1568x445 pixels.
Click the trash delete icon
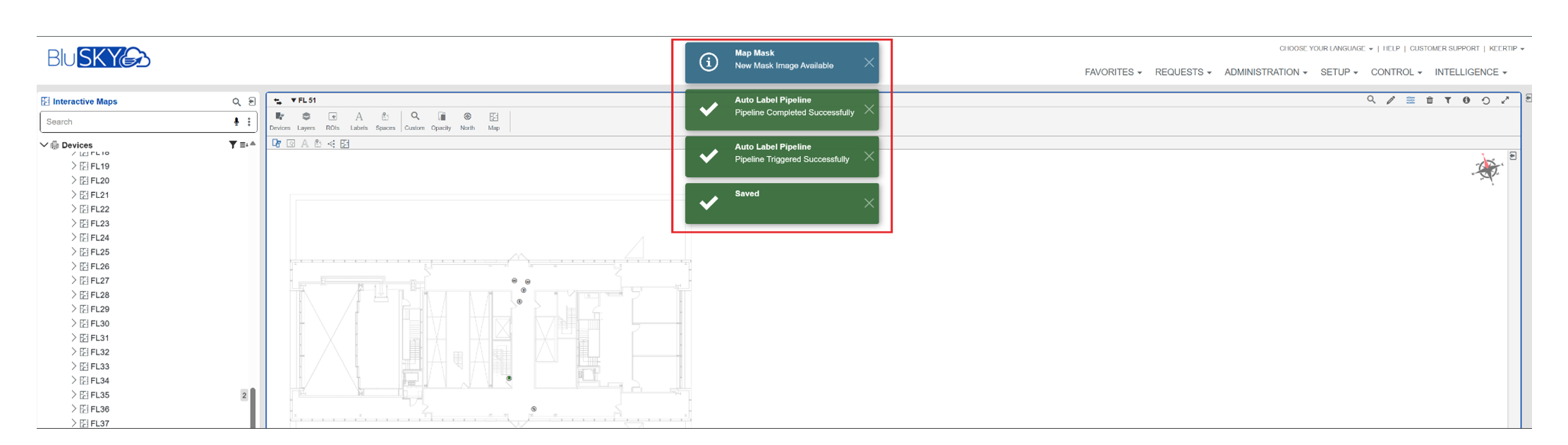1429,100
